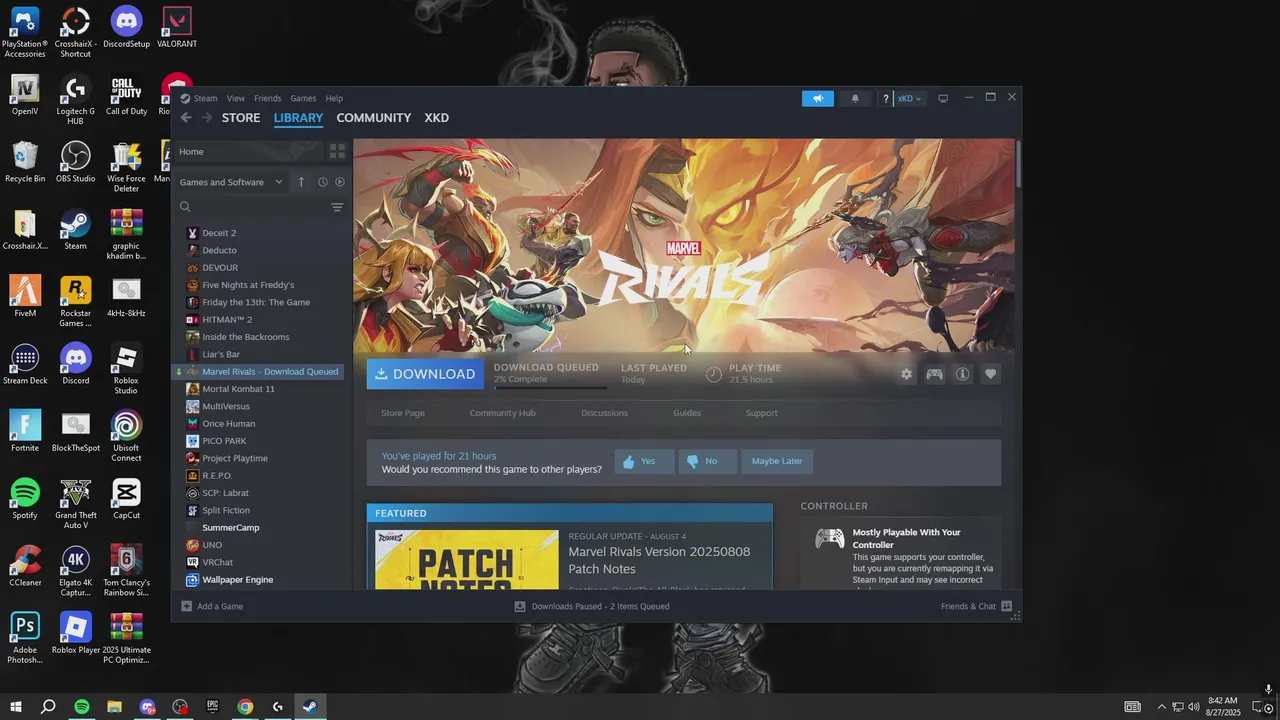Switch to Big Picture mode icon
Image resolution: width=1280 pixels, height=720 pixels.
pos(943,98)
